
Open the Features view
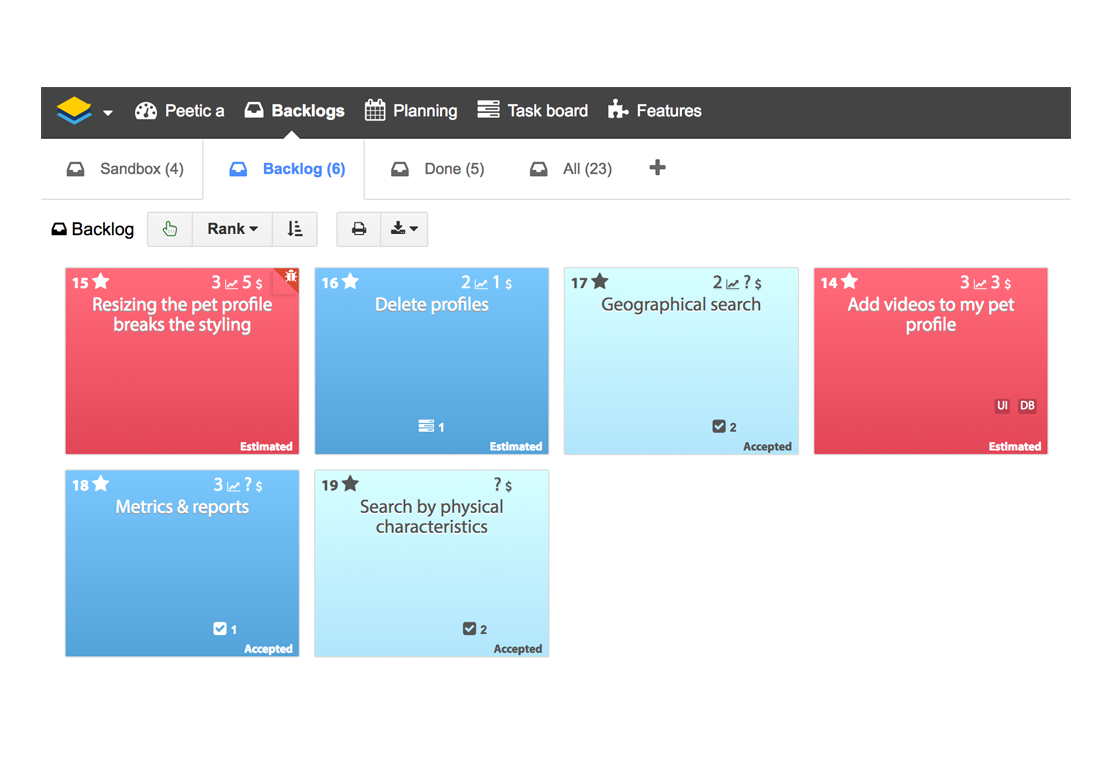655,110
